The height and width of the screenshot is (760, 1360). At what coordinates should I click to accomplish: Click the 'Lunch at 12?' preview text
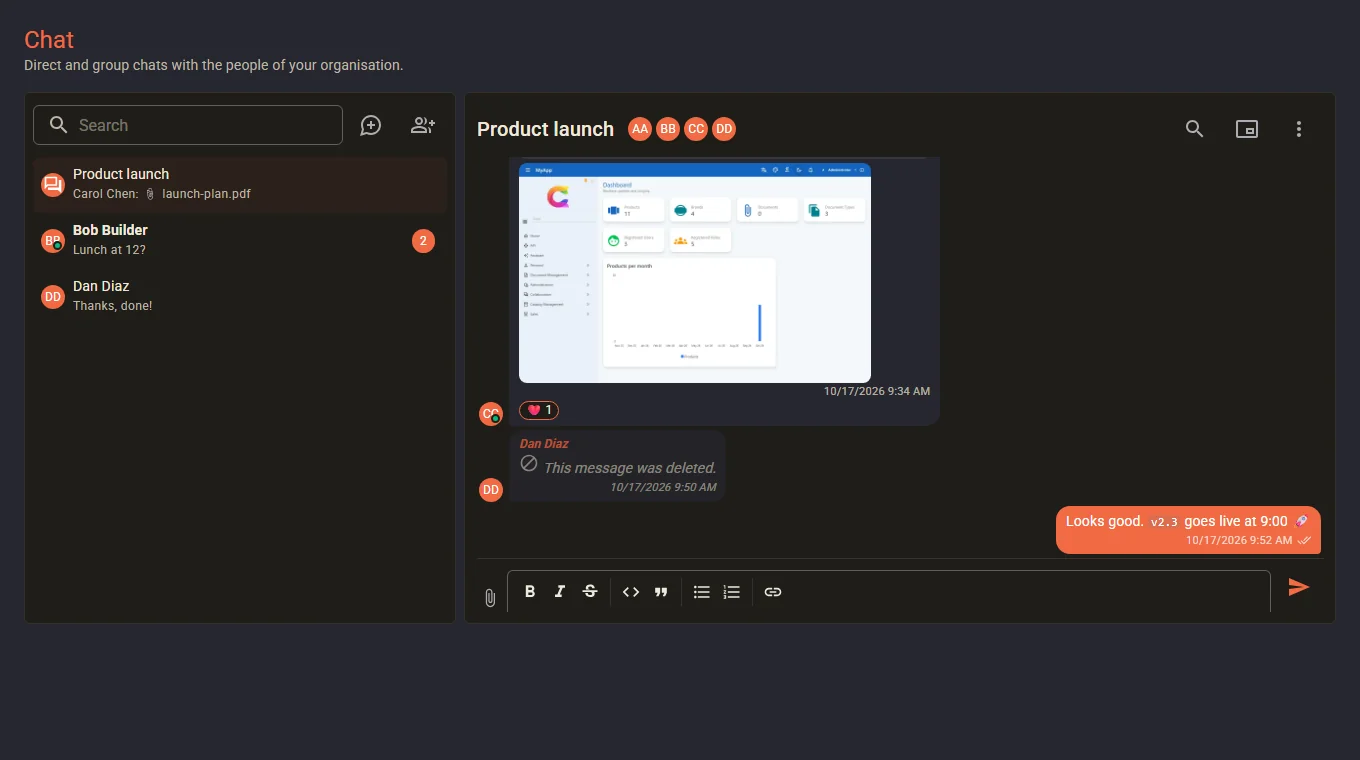[110, 250]
